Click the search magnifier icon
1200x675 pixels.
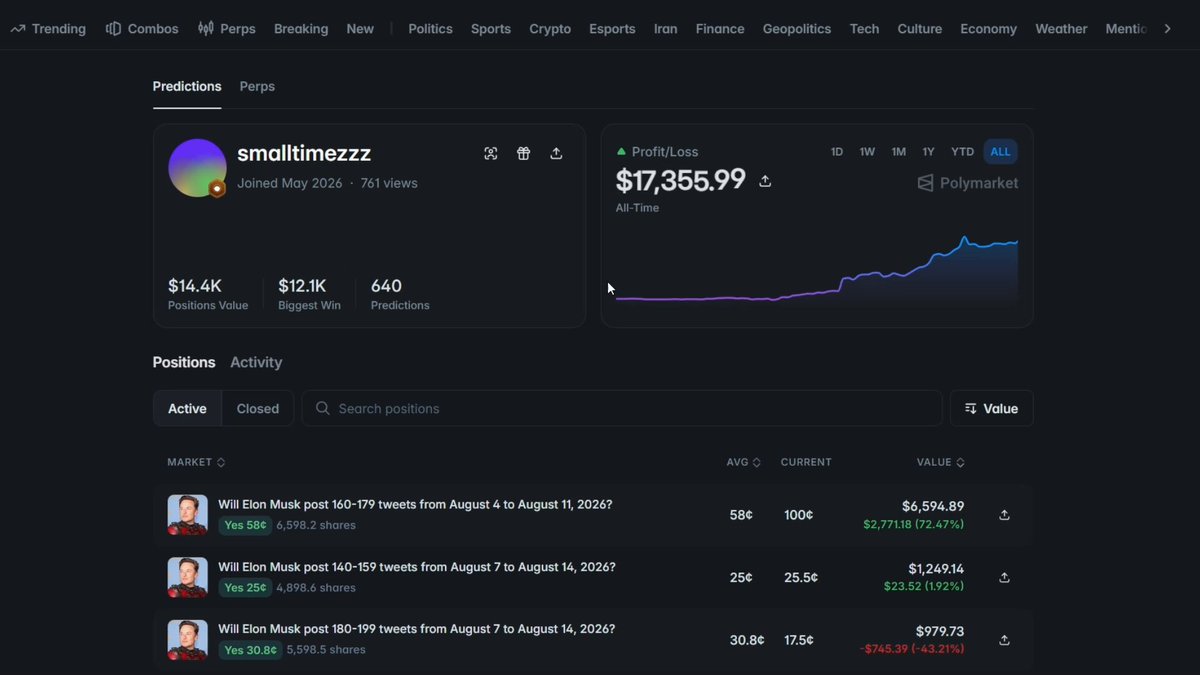coord(322,408)
